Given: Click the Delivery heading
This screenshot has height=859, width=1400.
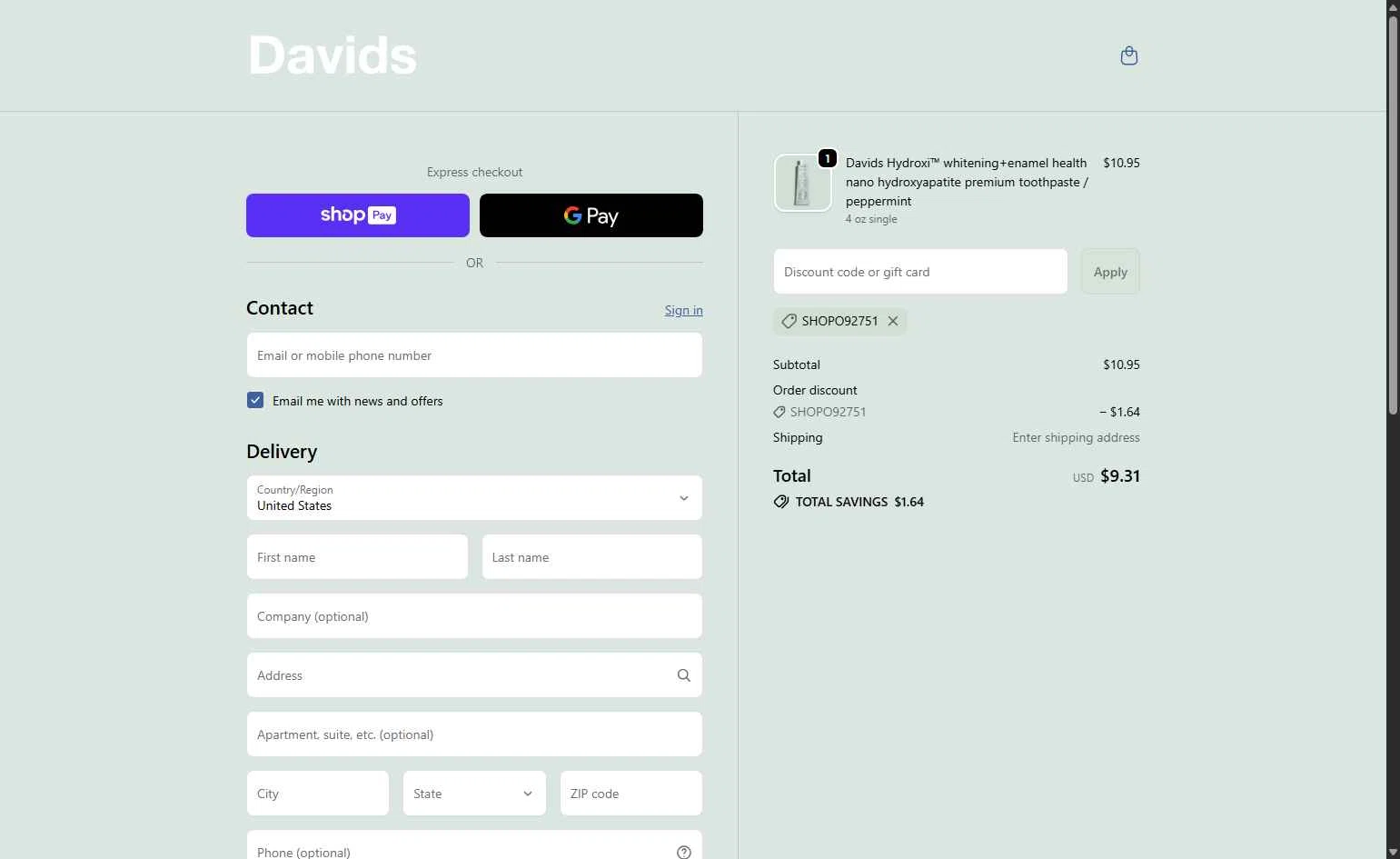Looking at the screenshot, I should [x=282, y=452].
